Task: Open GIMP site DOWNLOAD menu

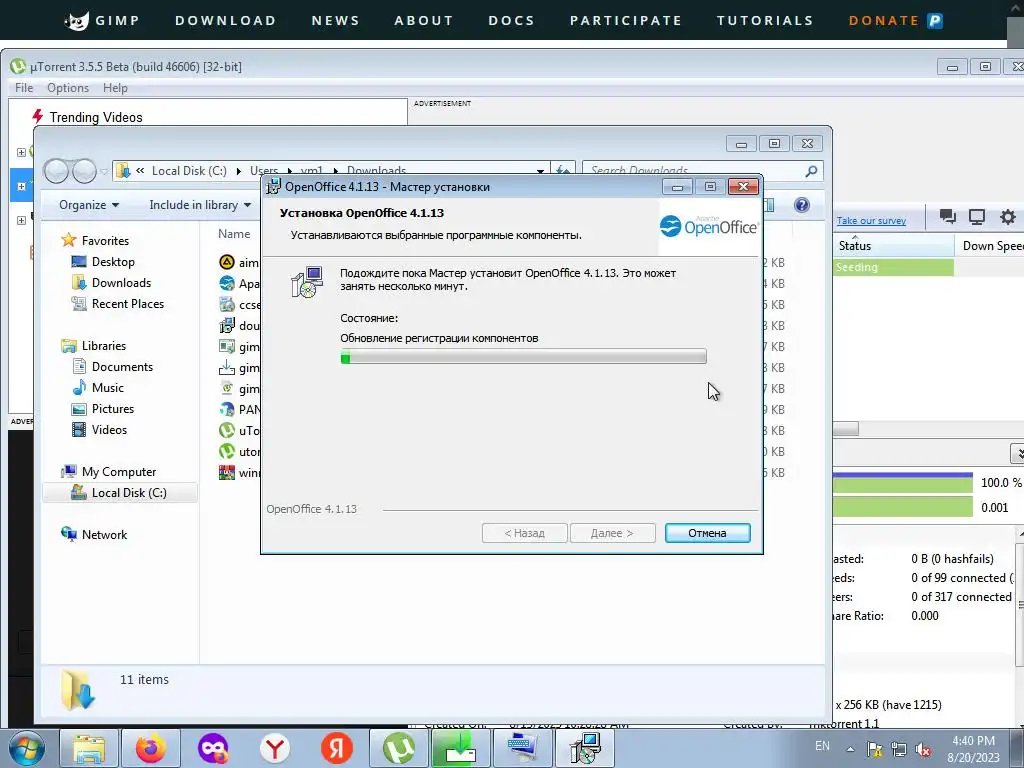Action: (x=225, y=21)
